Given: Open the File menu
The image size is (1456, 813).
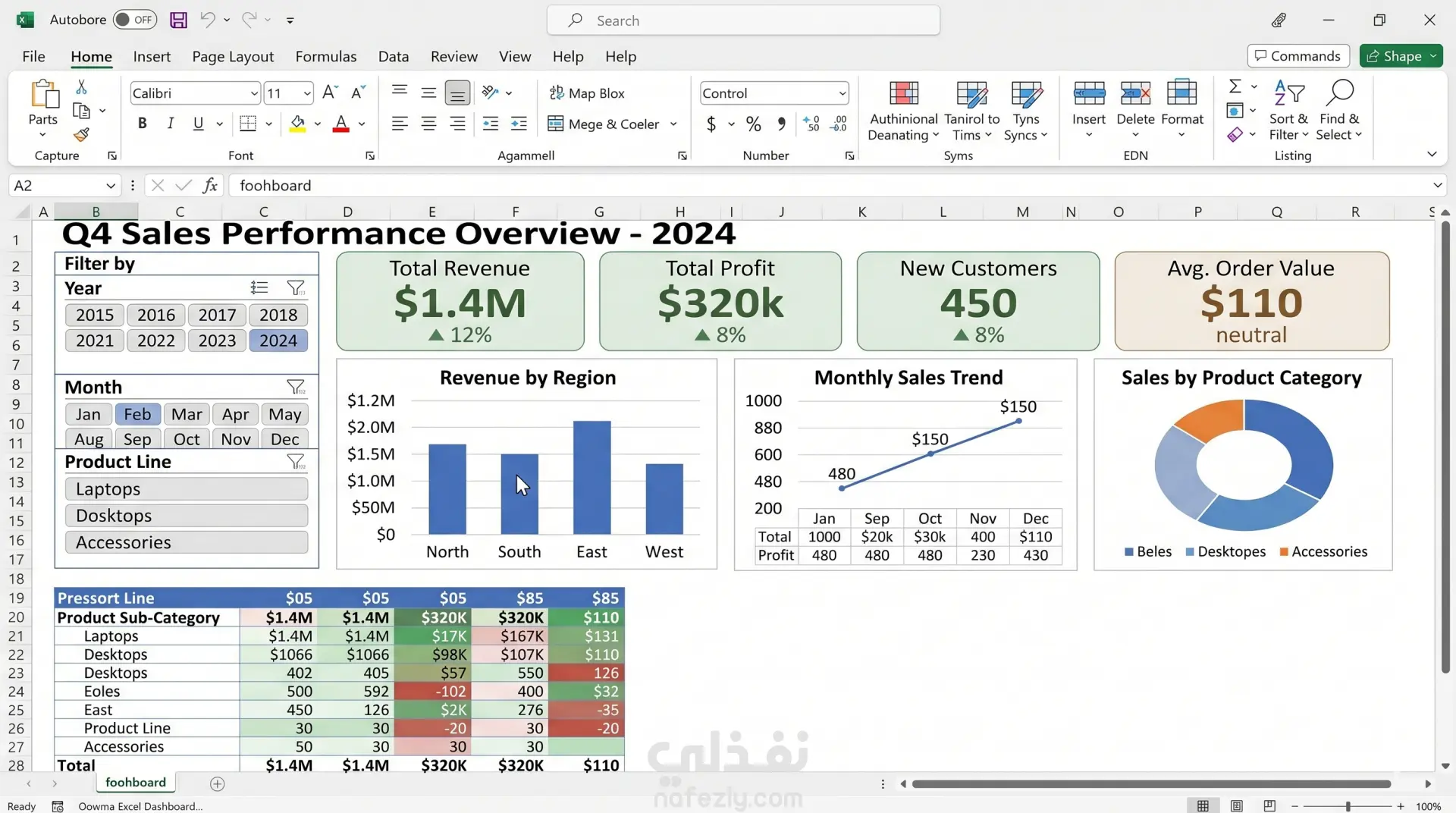Looking at the screenshot, I should click(33, 57).
